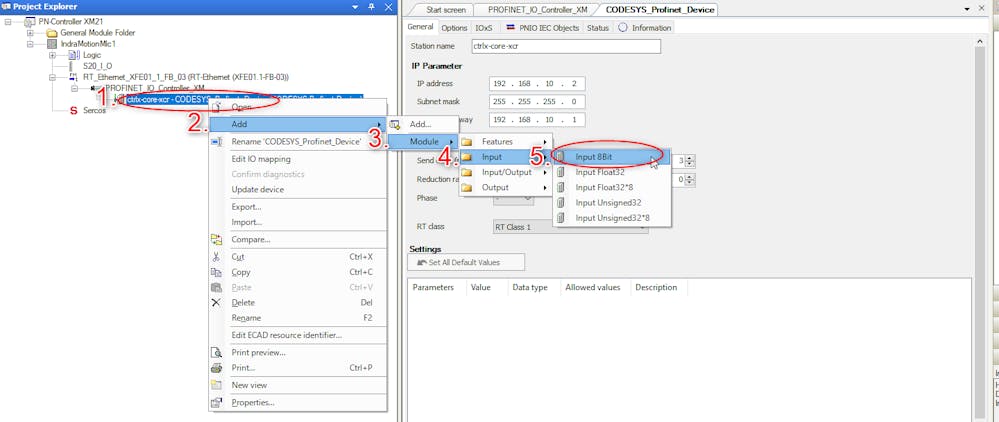Select the Sercos tree item
This screenshot has width=999, height=422.
[94, 110]
